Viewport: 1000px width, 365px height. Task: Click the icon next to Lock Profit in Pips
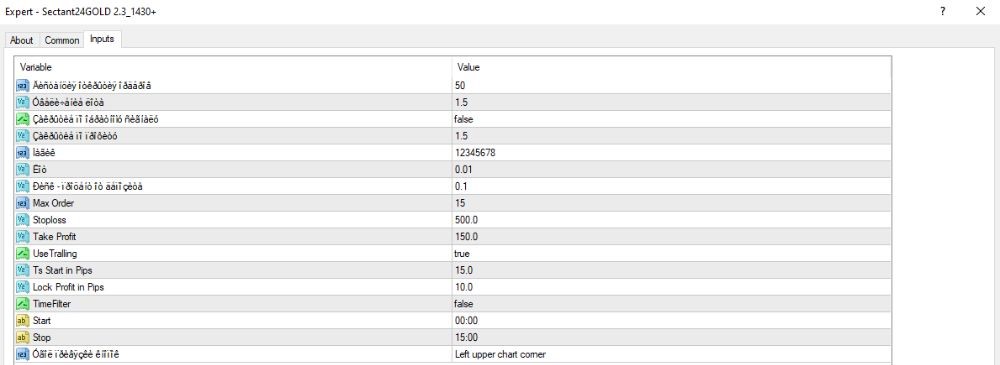coord(24,287)
